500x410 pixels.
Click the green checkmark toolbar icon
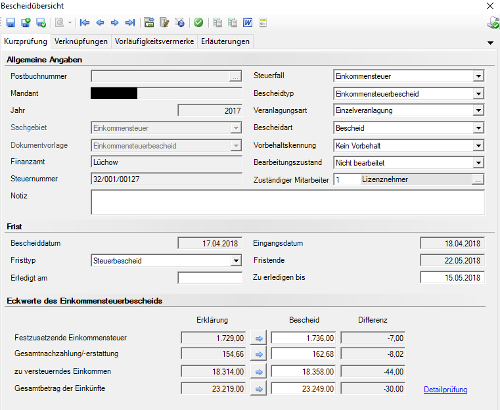click(199, 23)
